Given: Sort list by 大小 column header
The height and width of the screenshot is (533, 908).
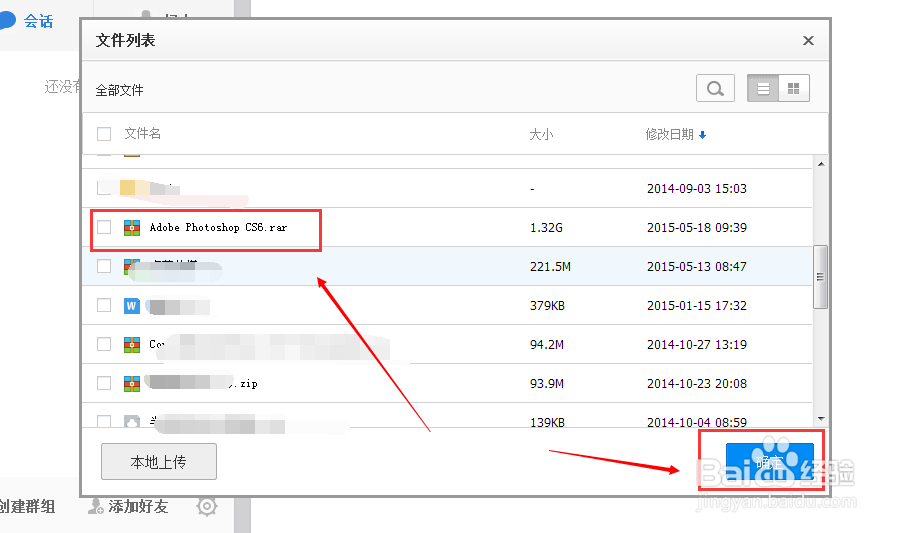Looking at the screenshot, I should [541, 134].
